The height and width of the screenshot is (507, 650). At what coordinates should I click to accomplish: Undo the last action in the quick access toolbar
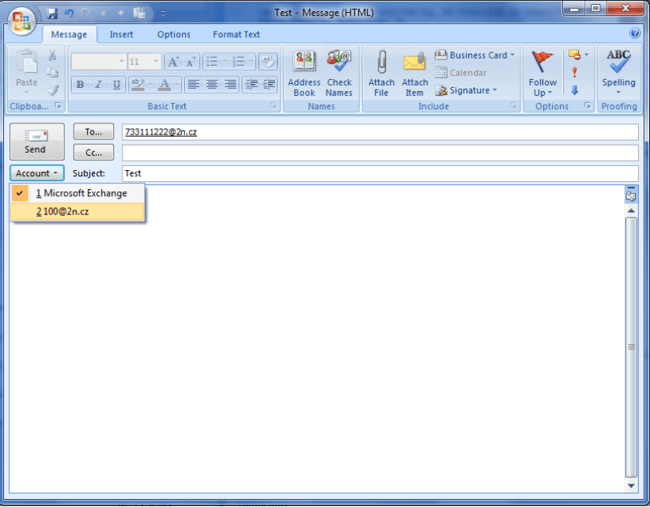(x=69, y=13)
